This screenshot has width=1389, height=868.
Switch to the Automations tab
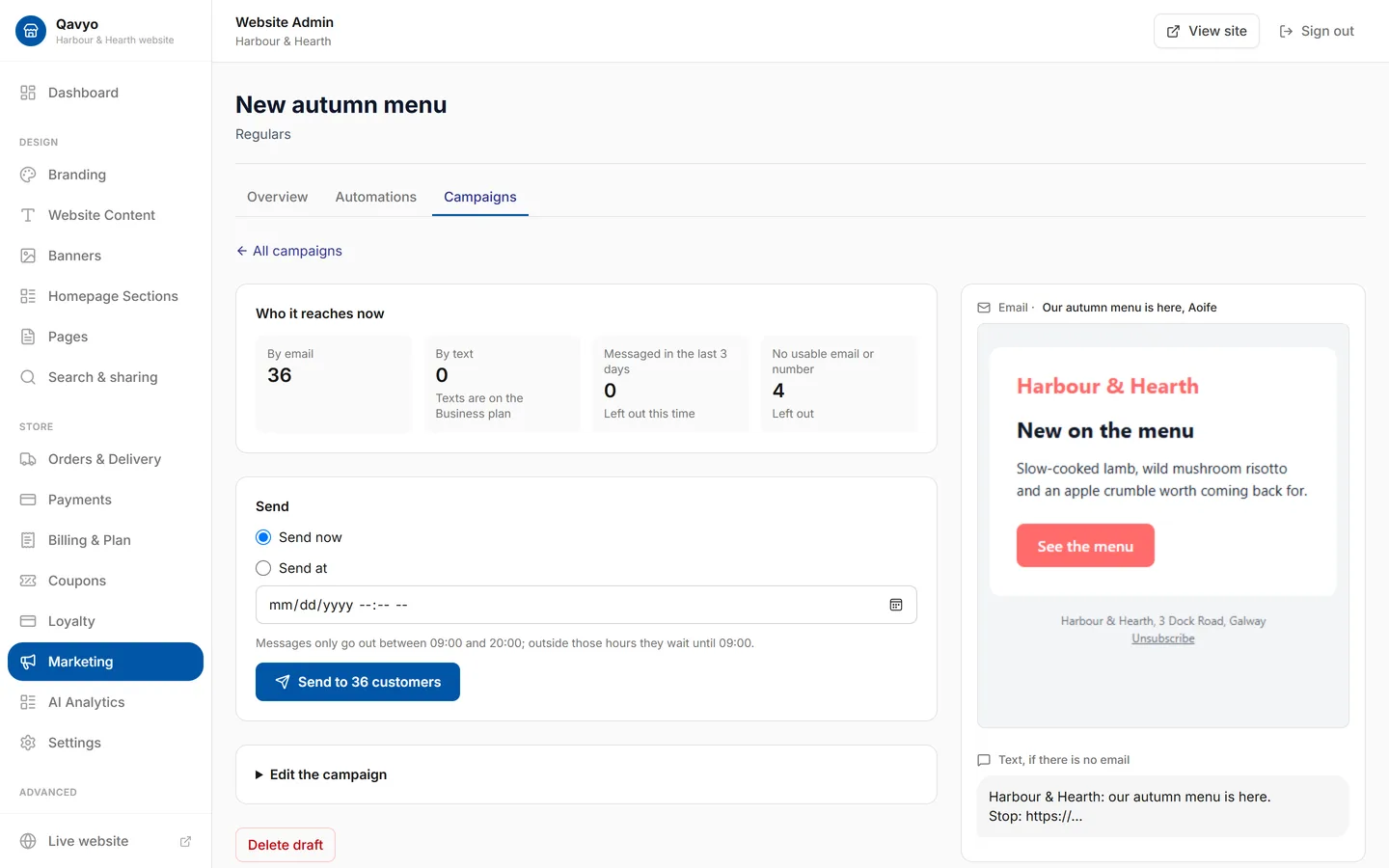click(x=376, y=197)
